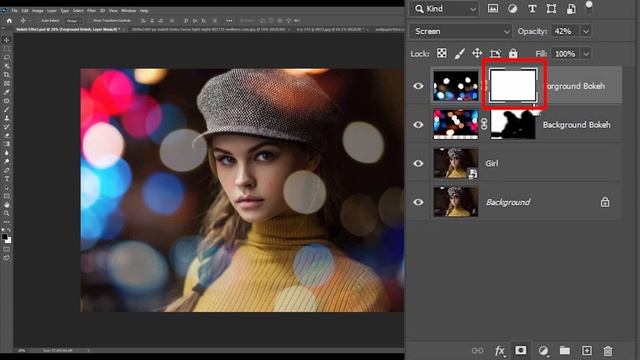This screenshot has width=640, height=360.
Task: Switch to the Bokeh Effect document tab
Action: (68, 29)
